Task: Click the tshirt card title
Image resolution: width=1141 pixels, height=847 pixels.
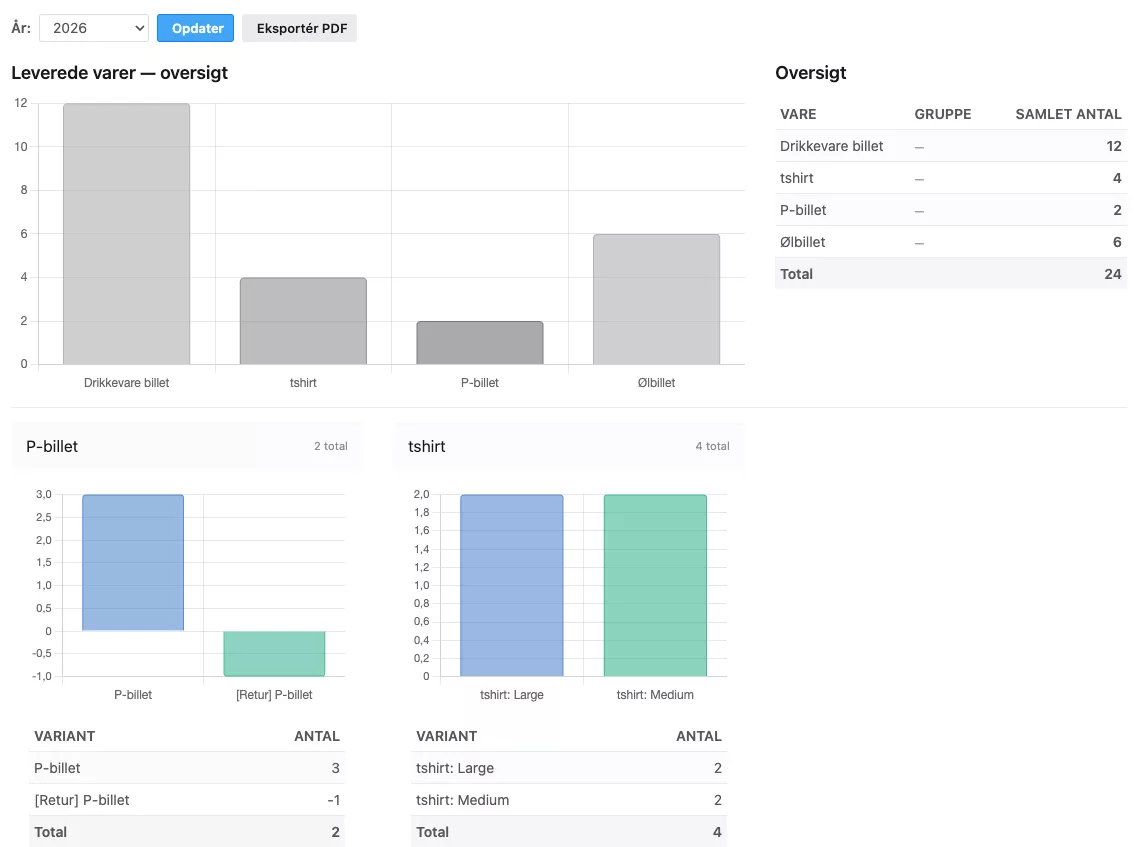Action: pyautogui.click(x=426, y=447)
